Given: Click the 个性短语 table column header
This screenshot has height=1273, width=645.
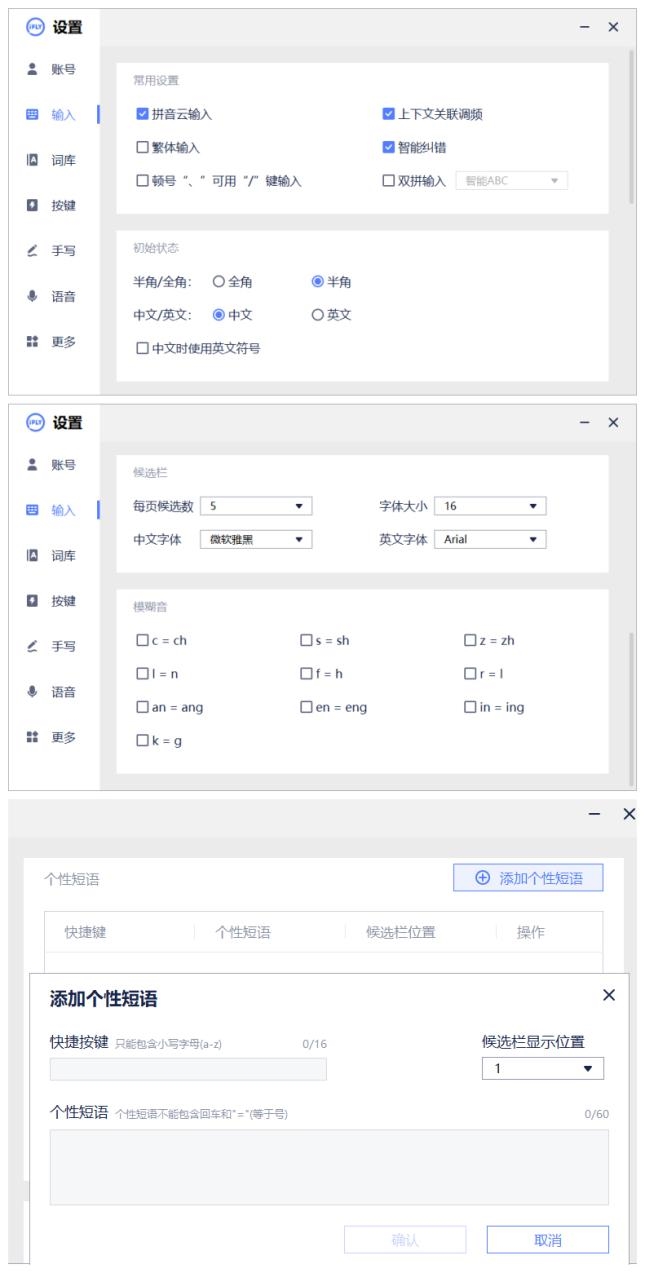Looking at the screenshot, I should coord(243,932).
